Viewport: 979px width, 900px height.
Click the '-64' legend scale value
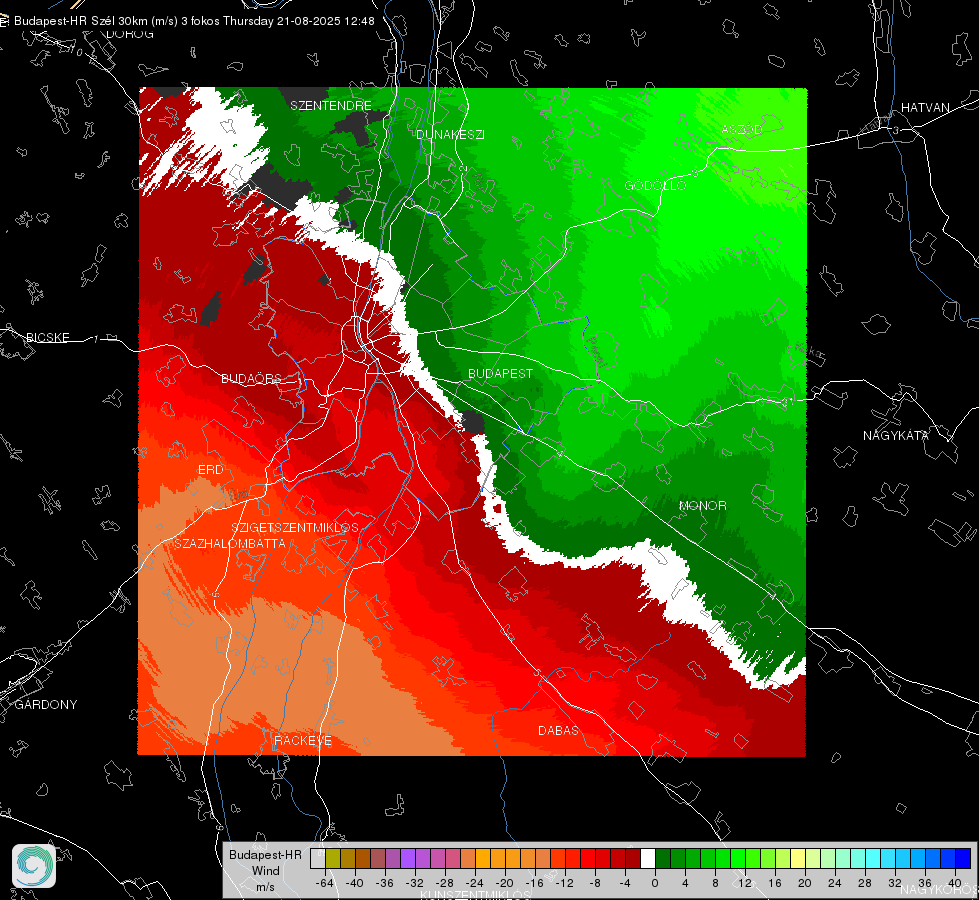click(324, 883)
